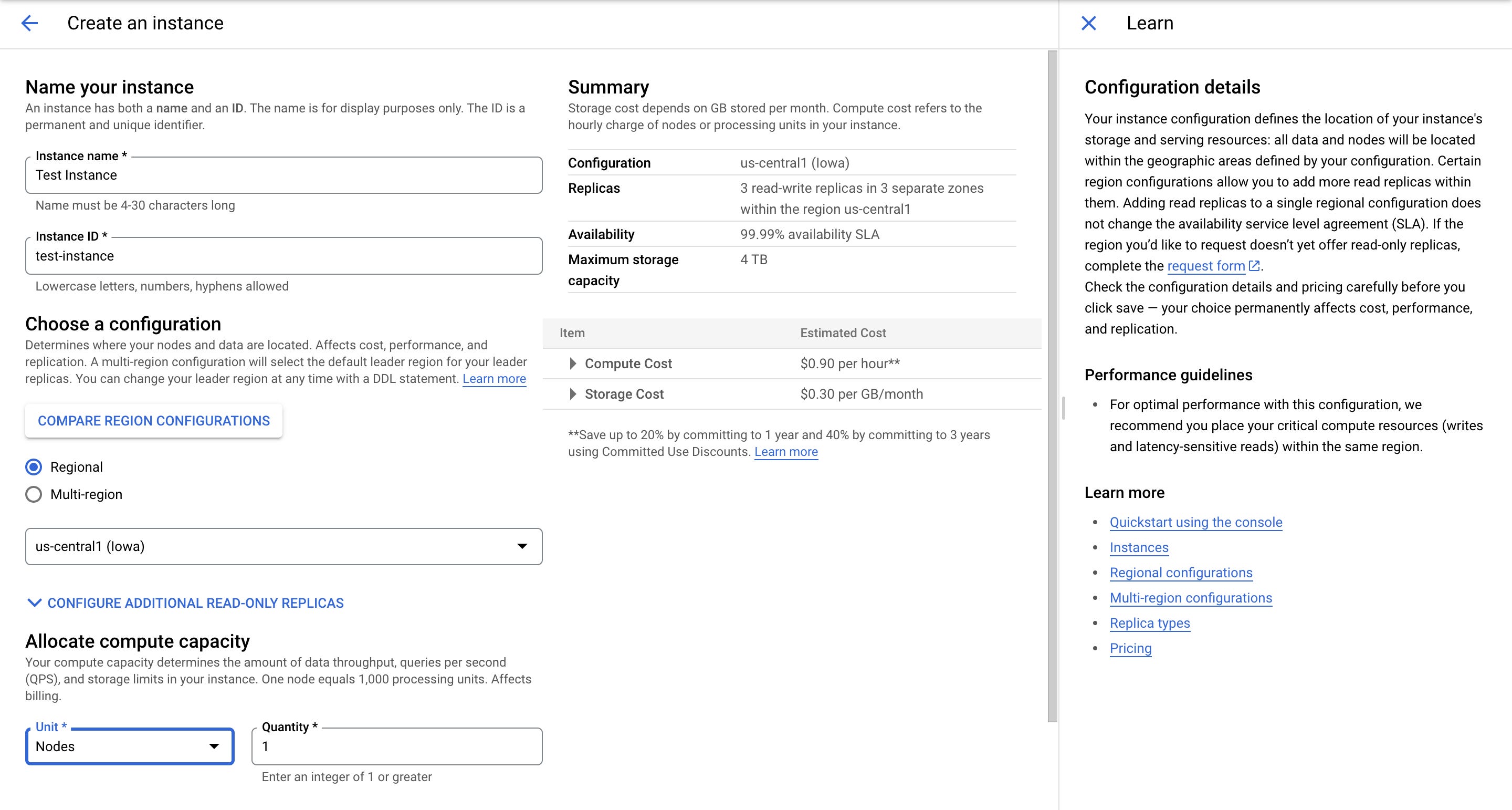Screen dimensions: 1512x810
Task: Open Committed Use Discounts Learn more link
Action: coord(785,452)
